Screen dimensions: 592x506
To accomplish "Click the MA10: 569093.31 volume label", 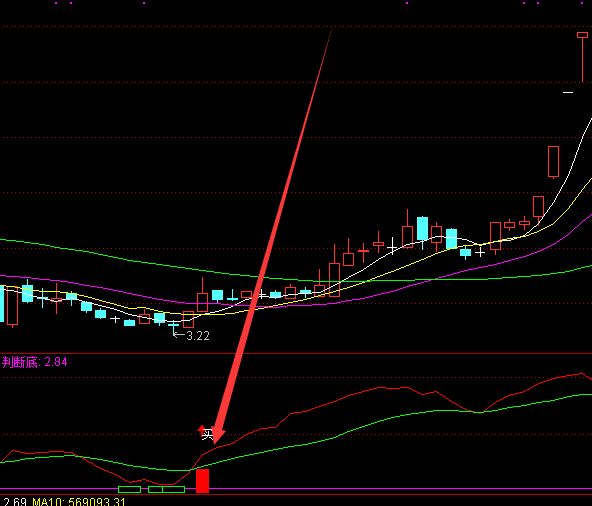I will point(79,502).
